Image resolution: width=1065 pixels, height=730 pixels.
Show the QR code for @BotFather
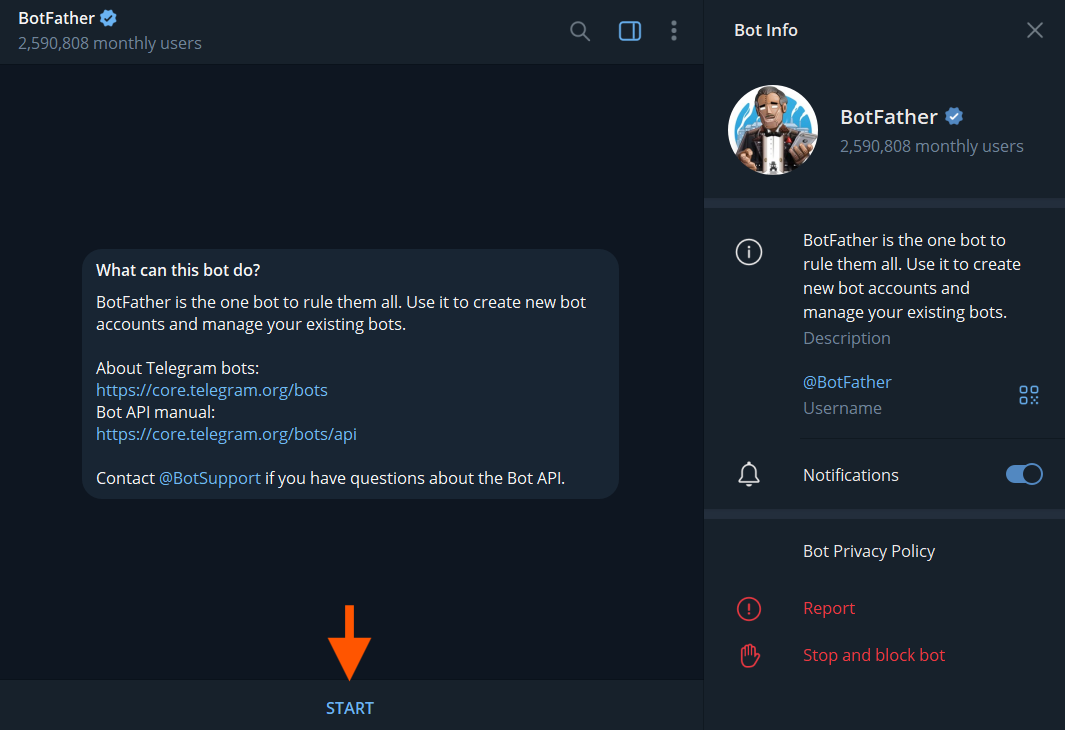tap(1029, 395)
